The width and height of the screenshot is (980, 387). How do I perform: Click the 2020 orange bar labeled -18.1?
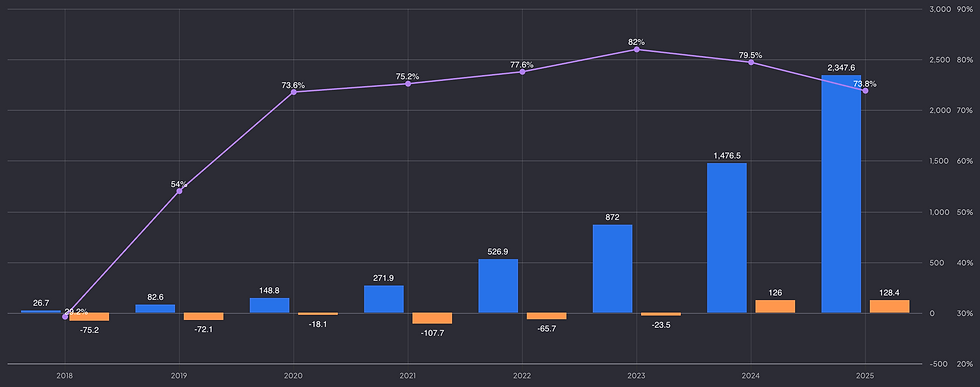click(318, 314)
